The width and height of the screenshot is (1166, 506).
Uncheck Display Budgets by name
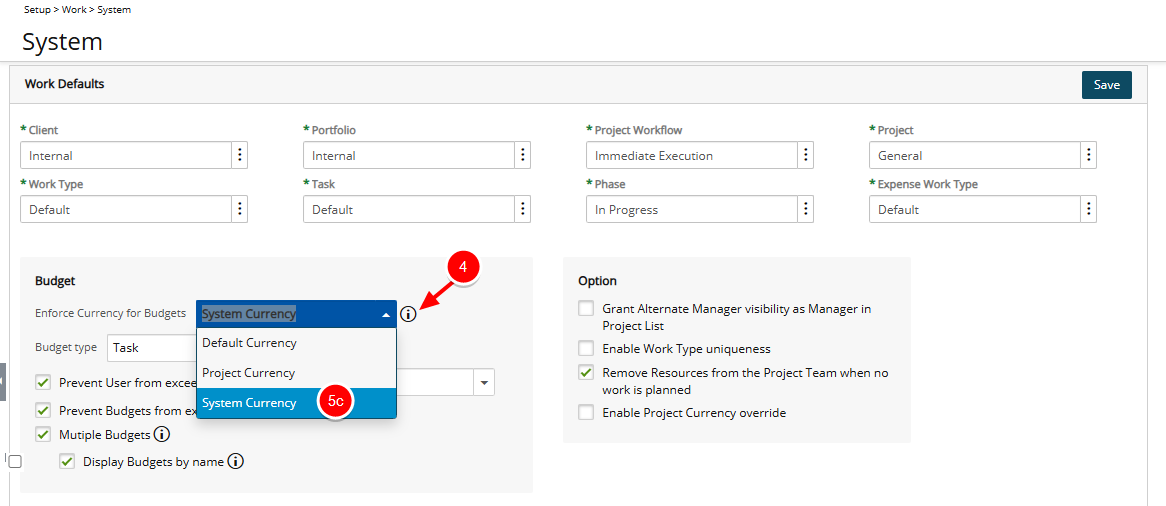[x=68, y=461]
